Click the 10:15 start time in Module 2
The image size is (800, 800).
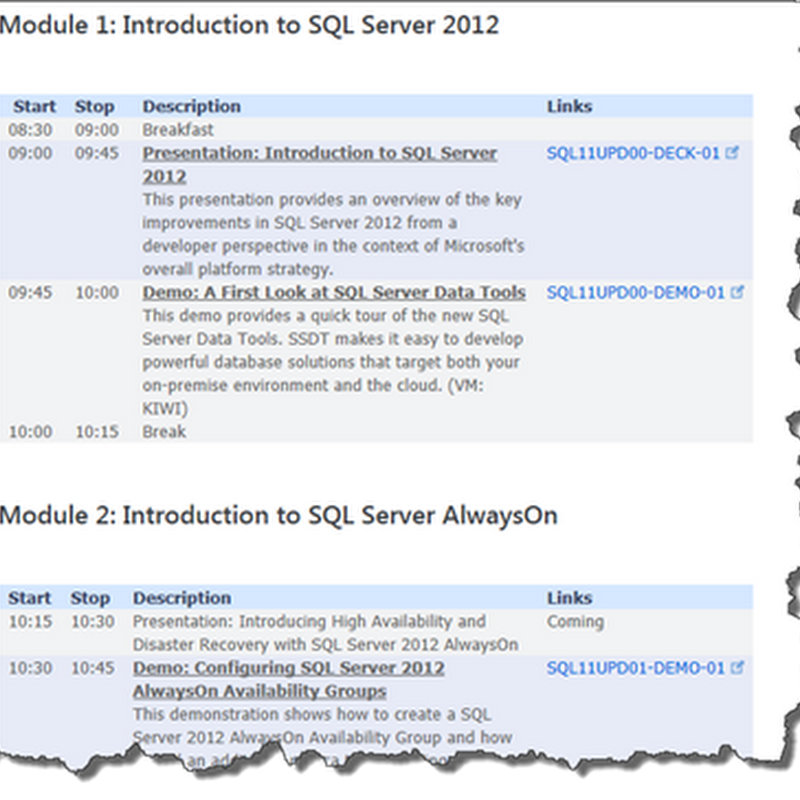tap(30, 621)
